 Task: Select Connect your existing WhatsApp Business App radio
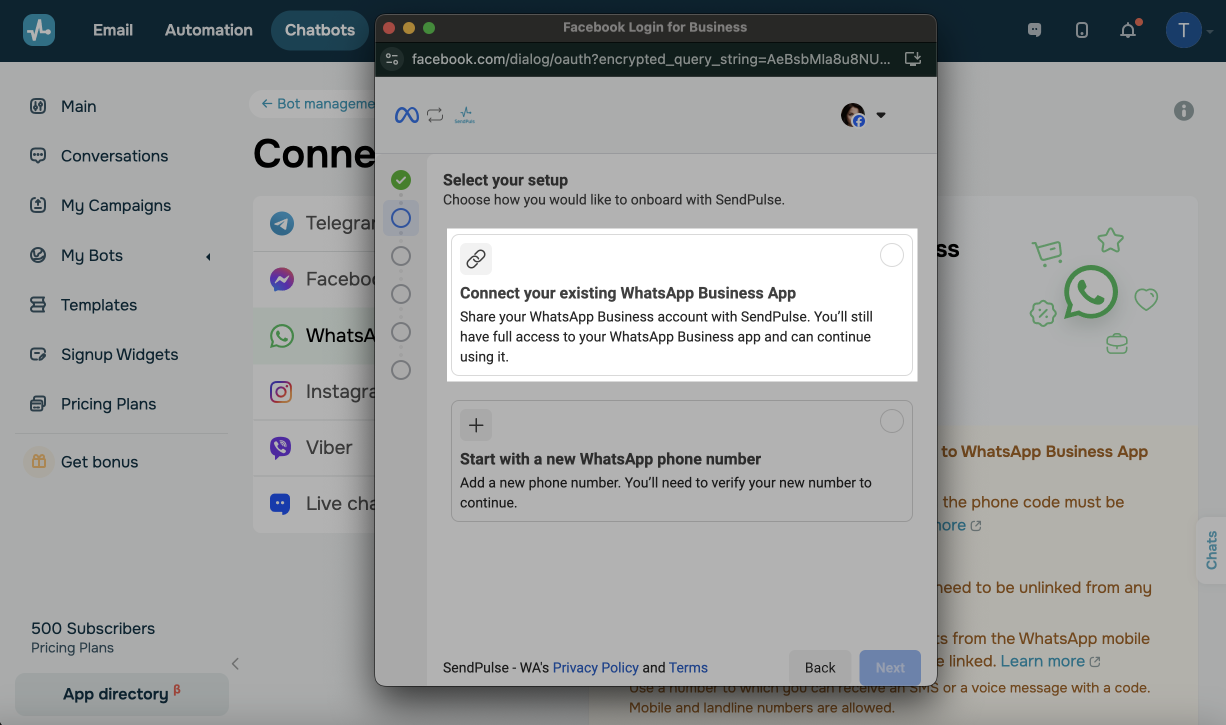click(891, 255)
